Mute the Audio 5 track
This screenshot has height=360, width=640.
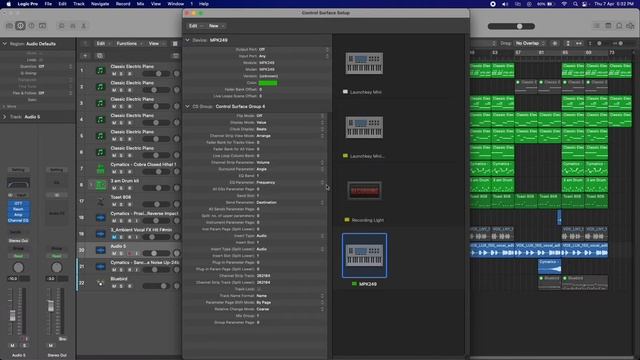pos(114,253)
